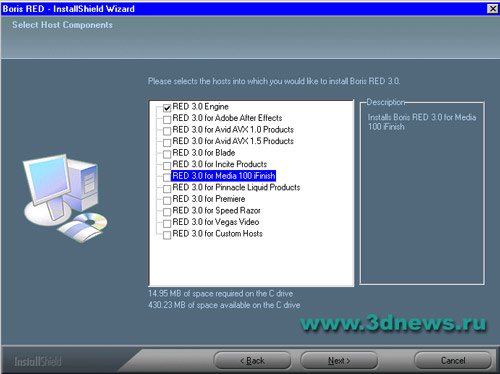This screenshot has height=374, width=500.
Task: Close the InstallShield Wizard window
Action: coord(492,9)
